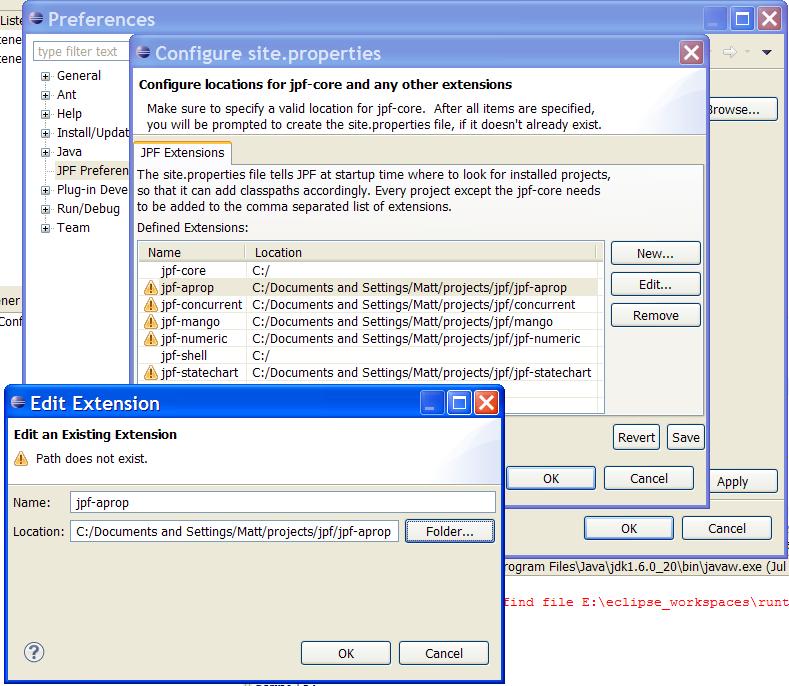
Task: Click the help question mark icon
Action: click(34, 653)
